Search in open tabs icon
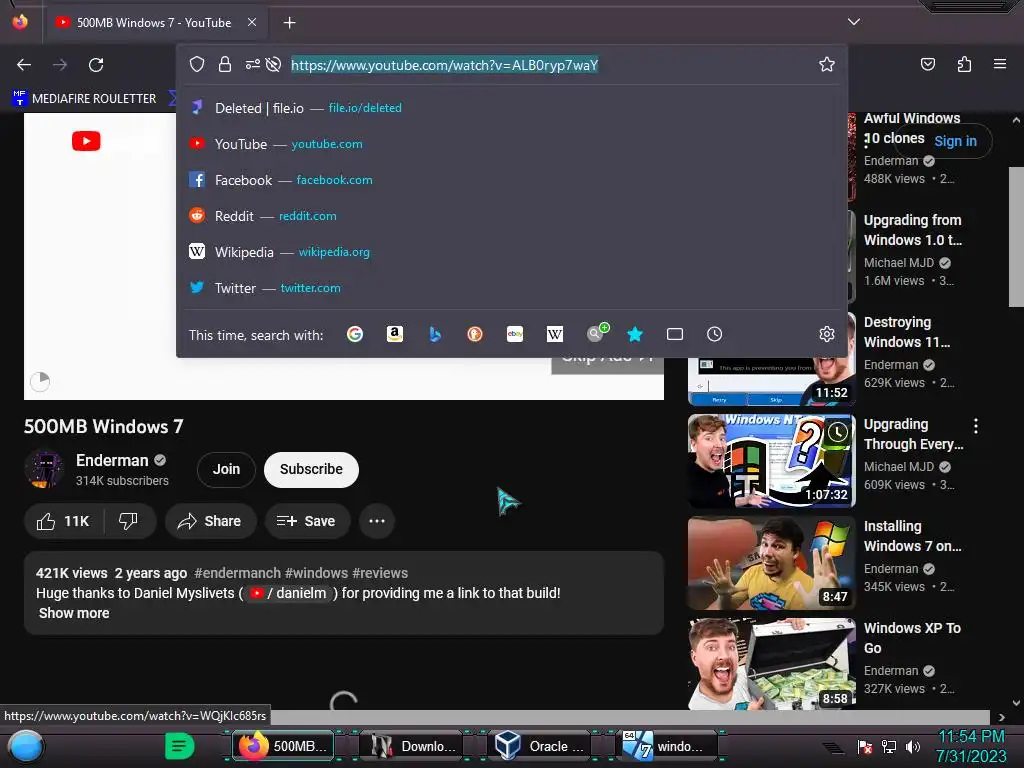The image size is (1024, 768). pos(675,334)
